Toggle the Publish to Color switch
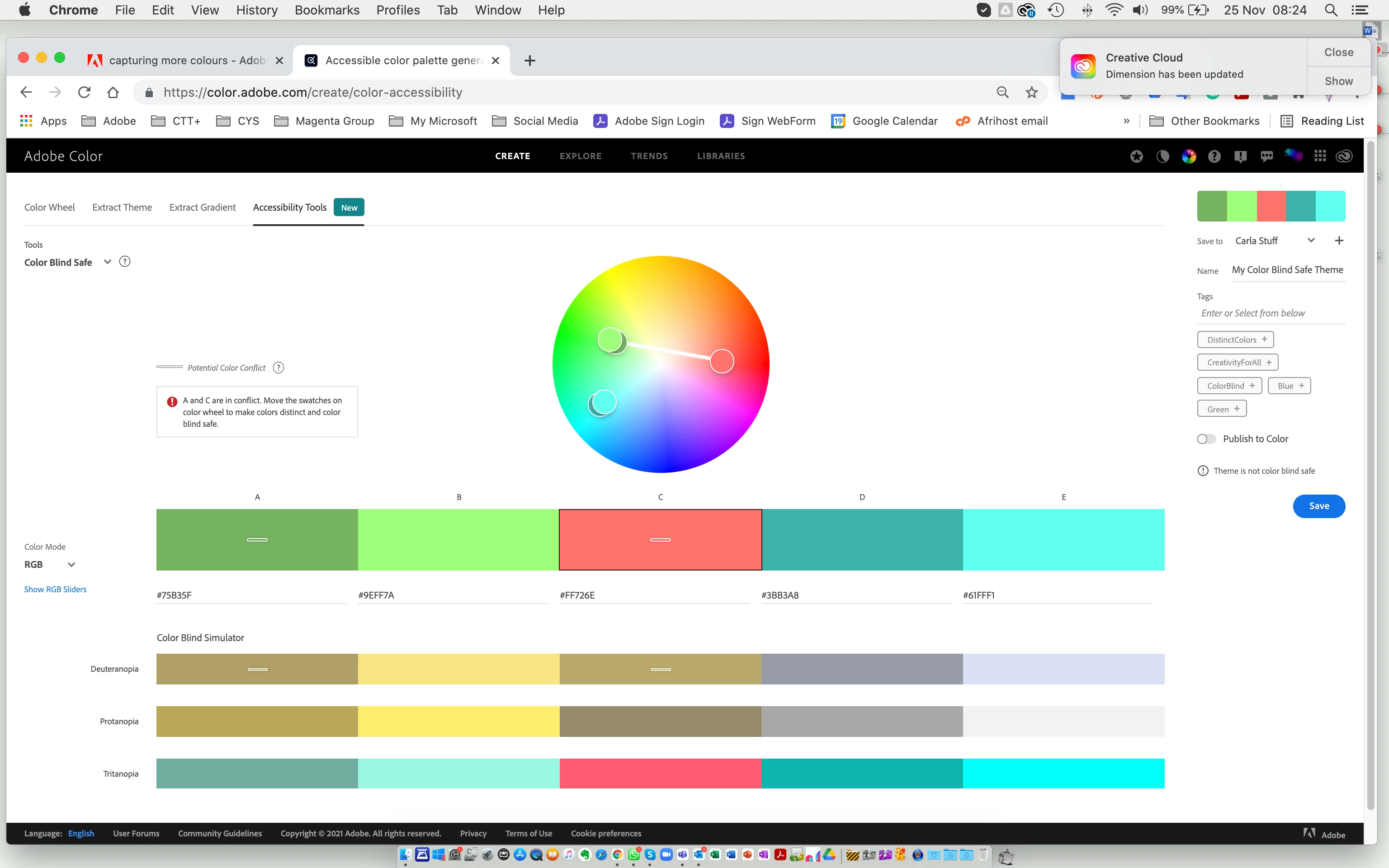1389x868 pixels. point(1206,439)
